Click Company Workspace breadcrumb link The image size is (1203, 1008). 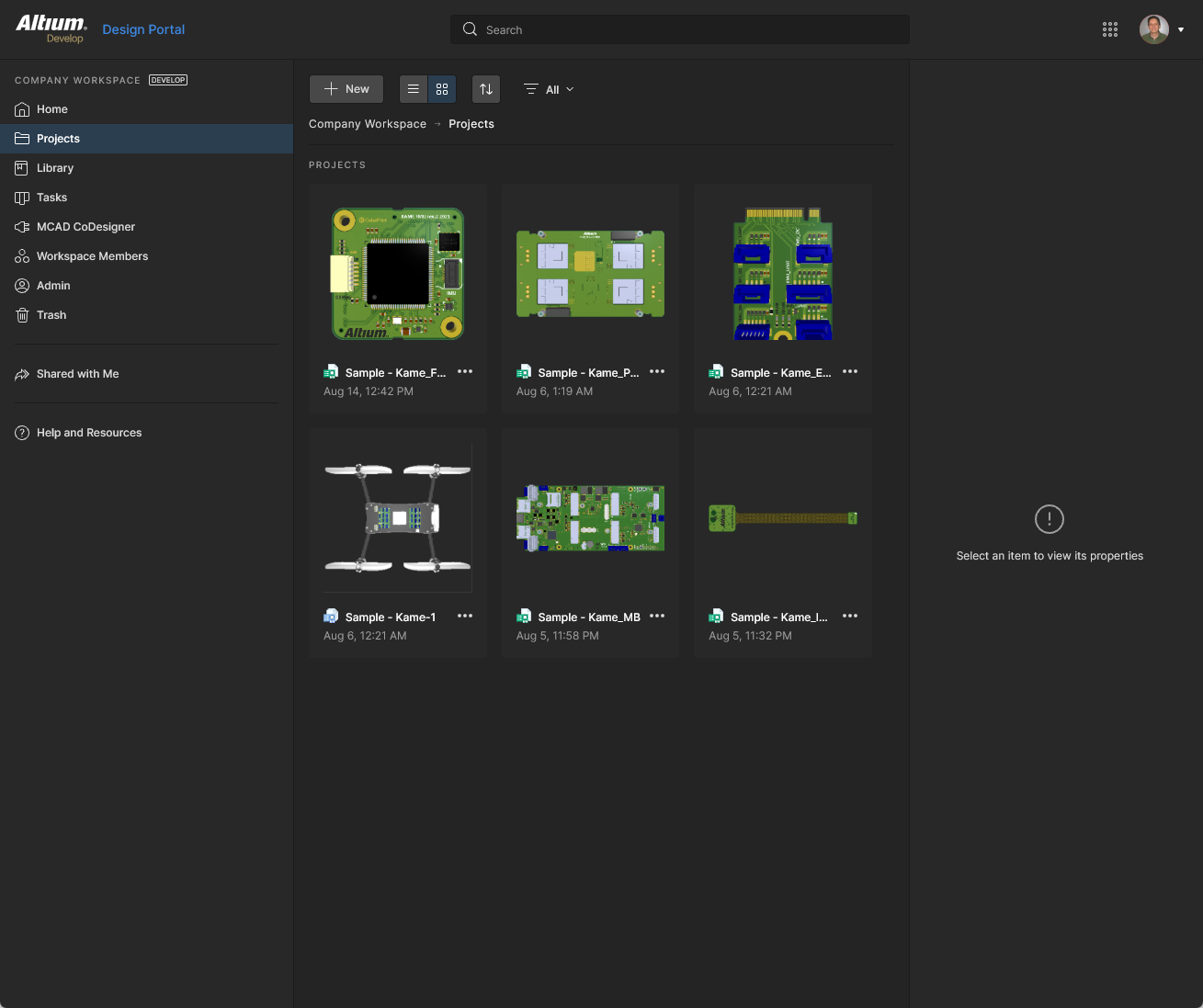click(368, 124)
